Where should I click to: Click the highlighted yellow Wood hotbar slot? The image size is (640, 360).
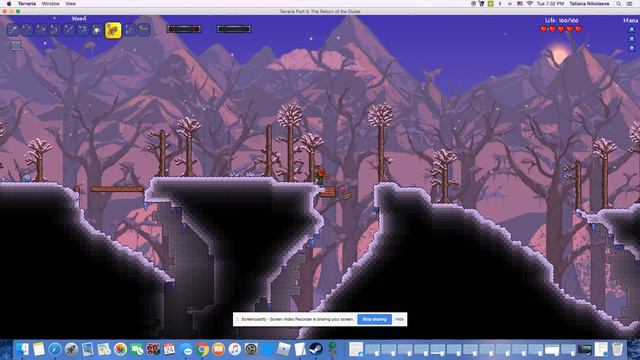pos(113,30)
